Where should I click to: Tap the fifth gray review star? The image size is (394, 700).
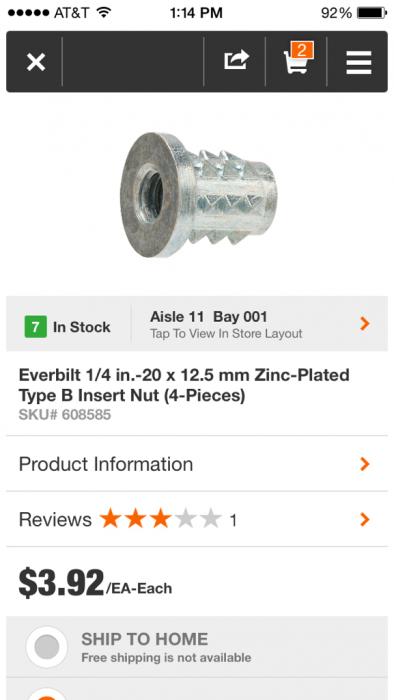coord(211,520)
